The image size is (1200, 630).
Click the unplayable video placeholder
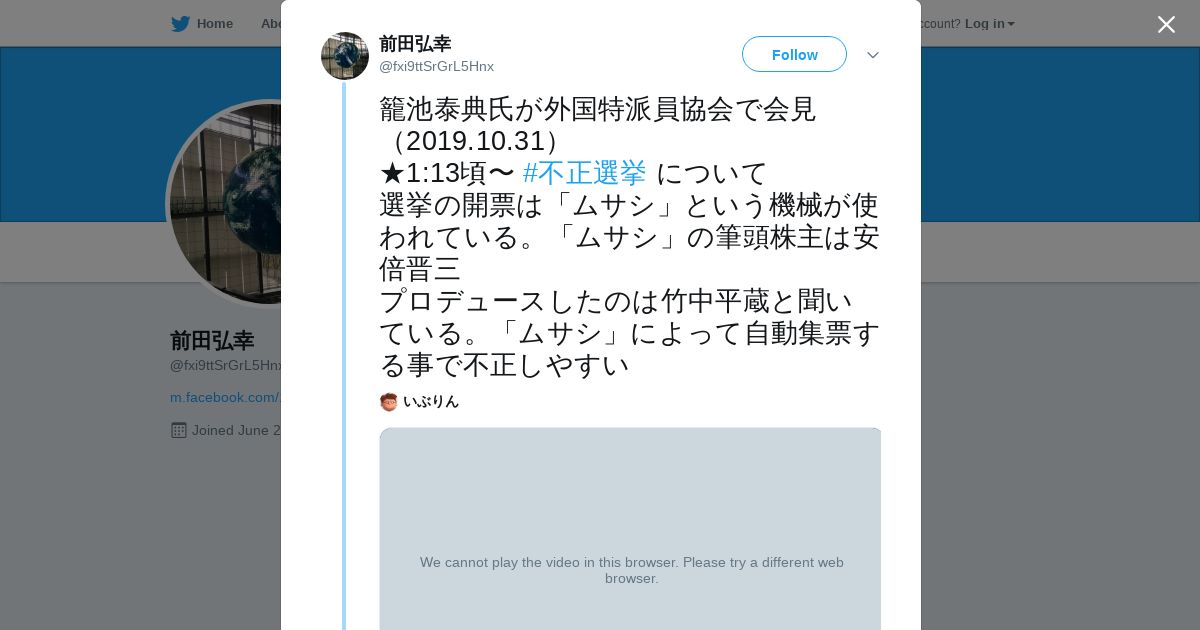tap(630, 529)
